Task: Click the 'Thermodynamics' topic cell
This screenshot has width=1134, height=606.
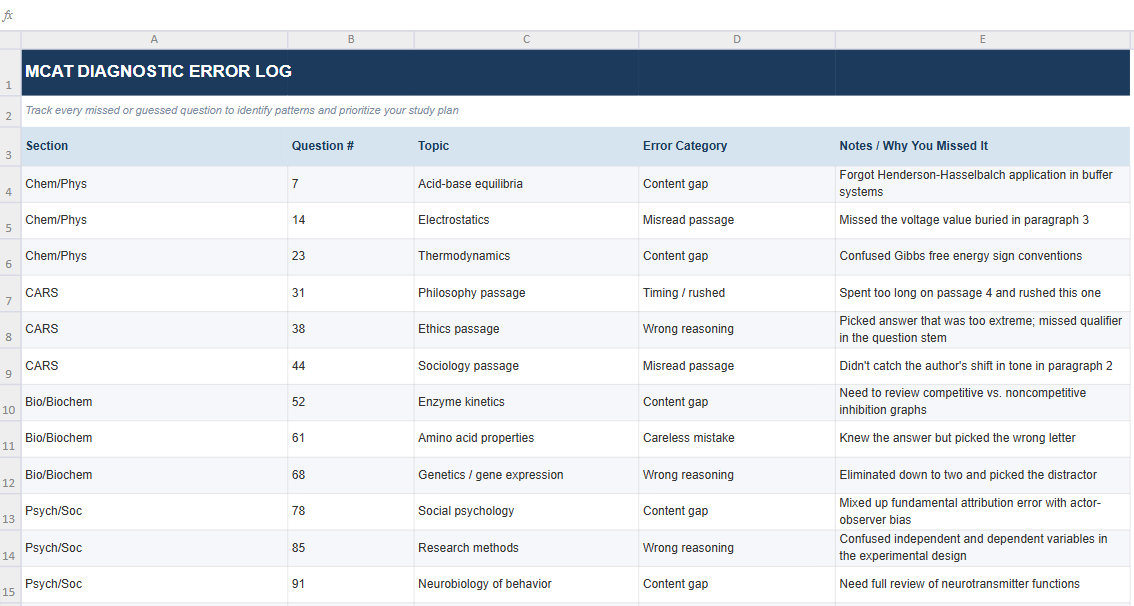Action: 526,257
